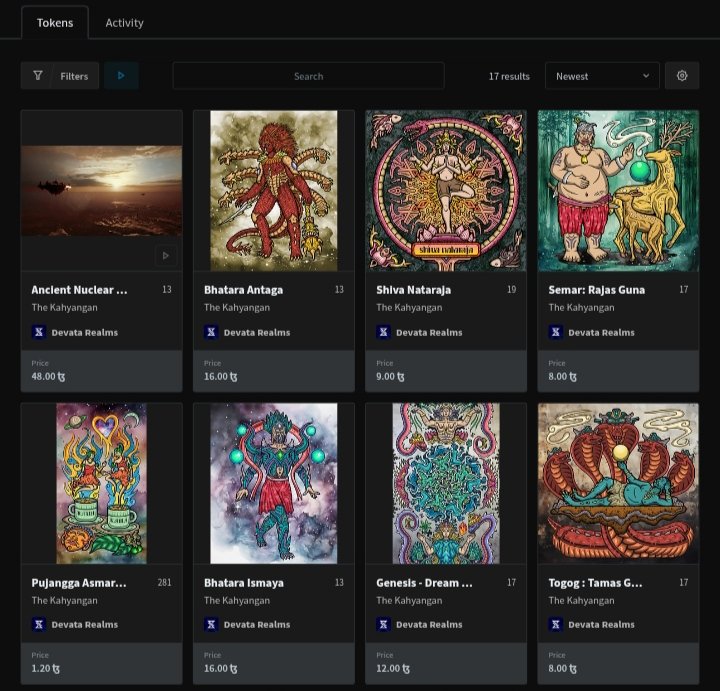Open the Shiva Nataraja artwork thumbnail

pyautogui.click(x=446, y=191)
